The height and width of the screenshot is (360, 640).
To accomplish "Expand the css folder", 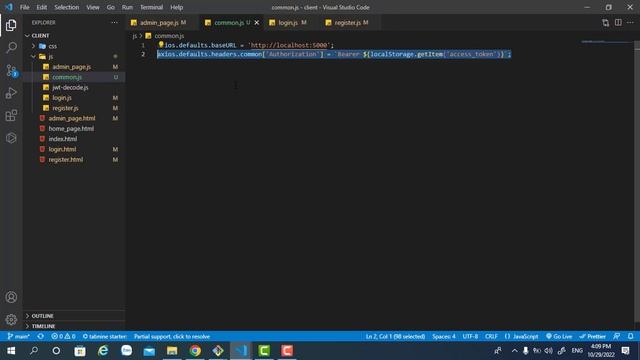I will click(x=53, y=46).
